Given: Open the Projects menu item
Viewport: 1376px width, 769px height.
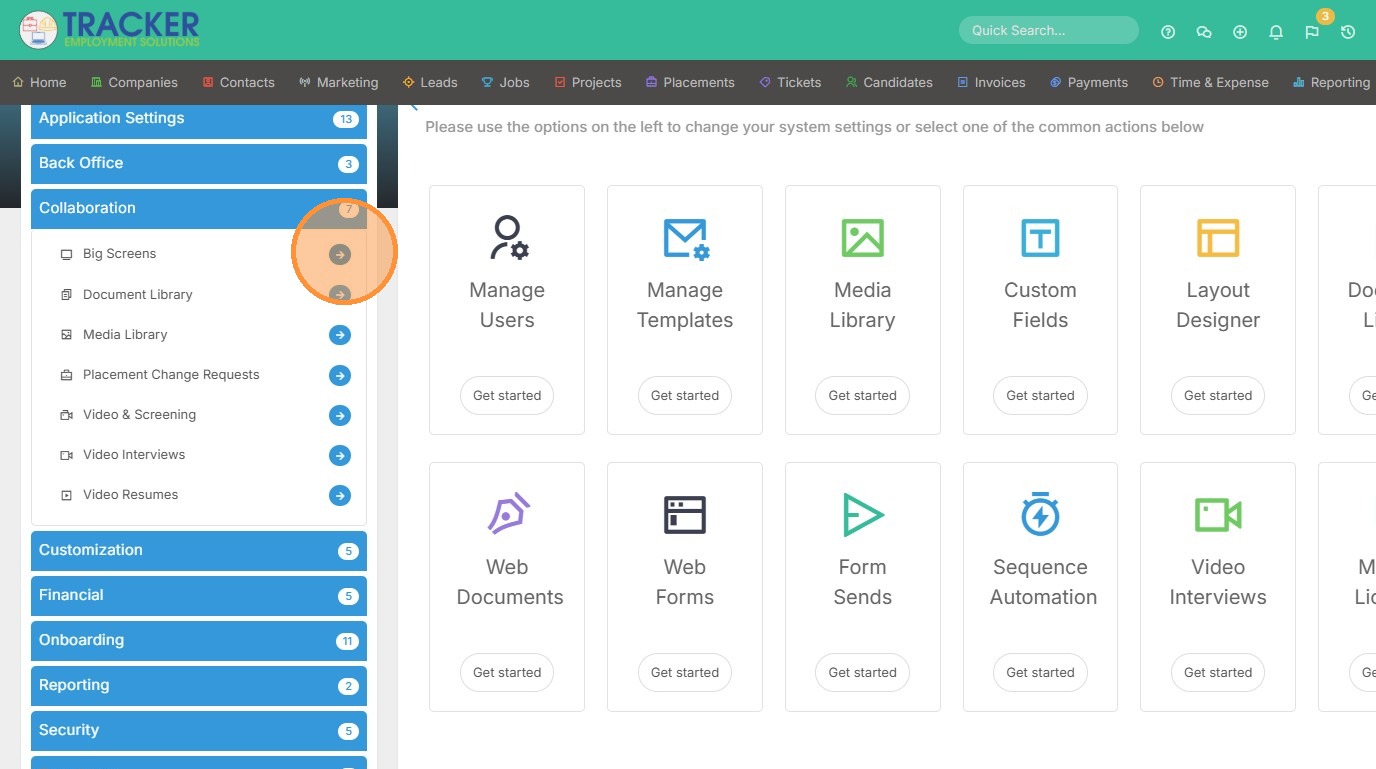Looking at the screenshot, I should point(588,83).
